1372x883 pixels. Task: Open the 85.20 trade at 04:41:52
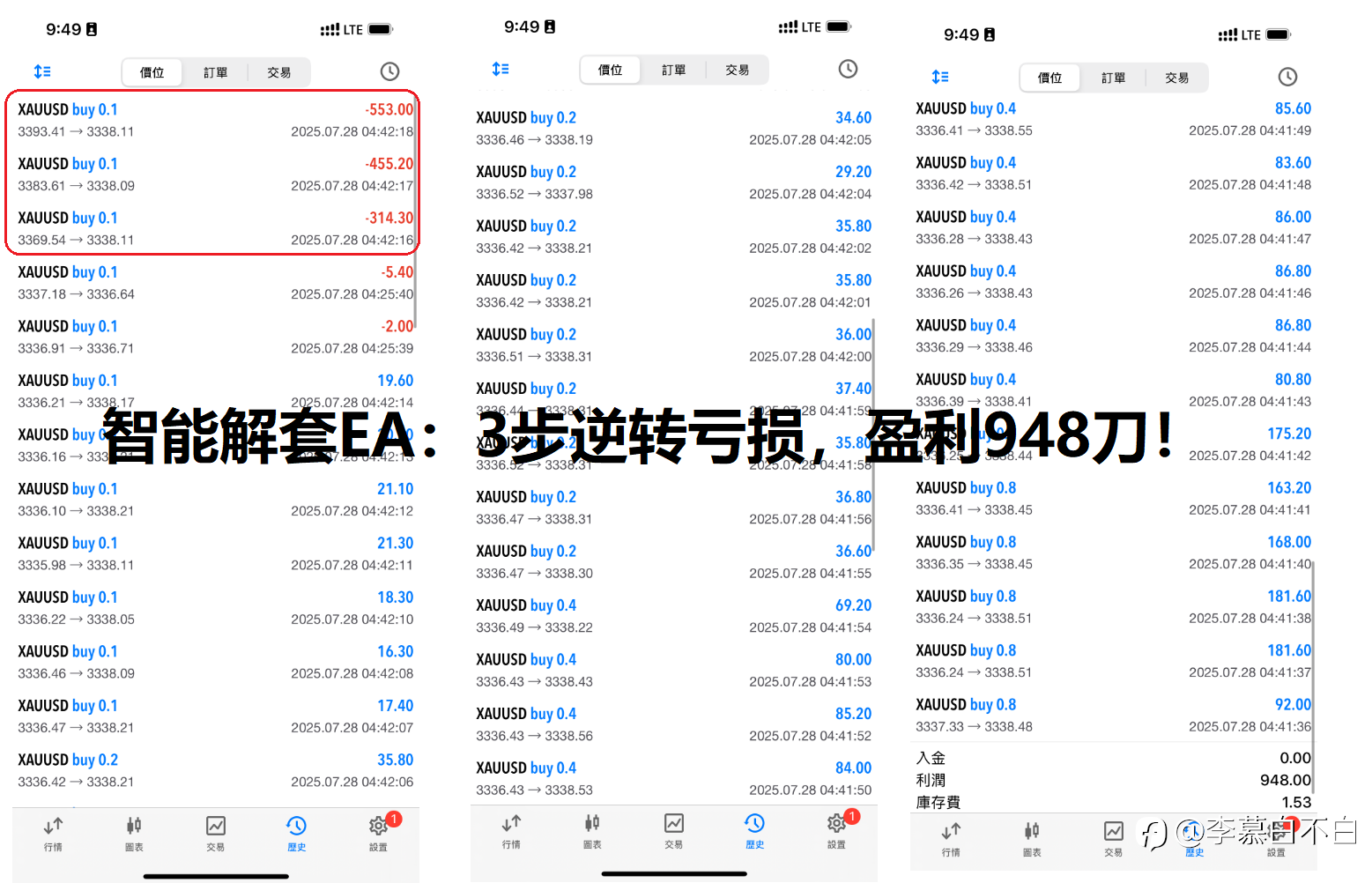pyautogui.click(x=673, y=724)
